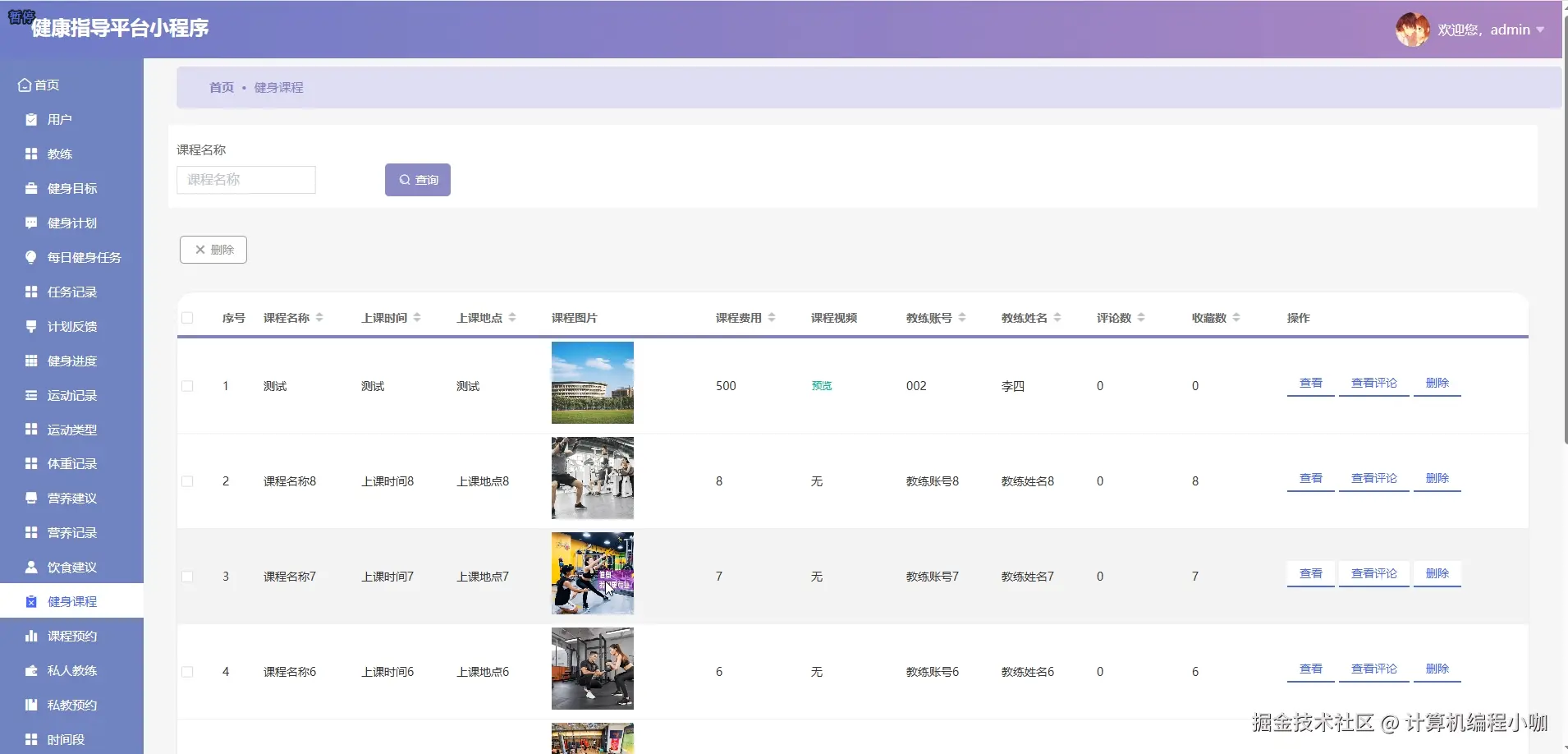1568x754 pixels.
Task: Sort by 教练账号 column arrows
Action: click(962, 318)
